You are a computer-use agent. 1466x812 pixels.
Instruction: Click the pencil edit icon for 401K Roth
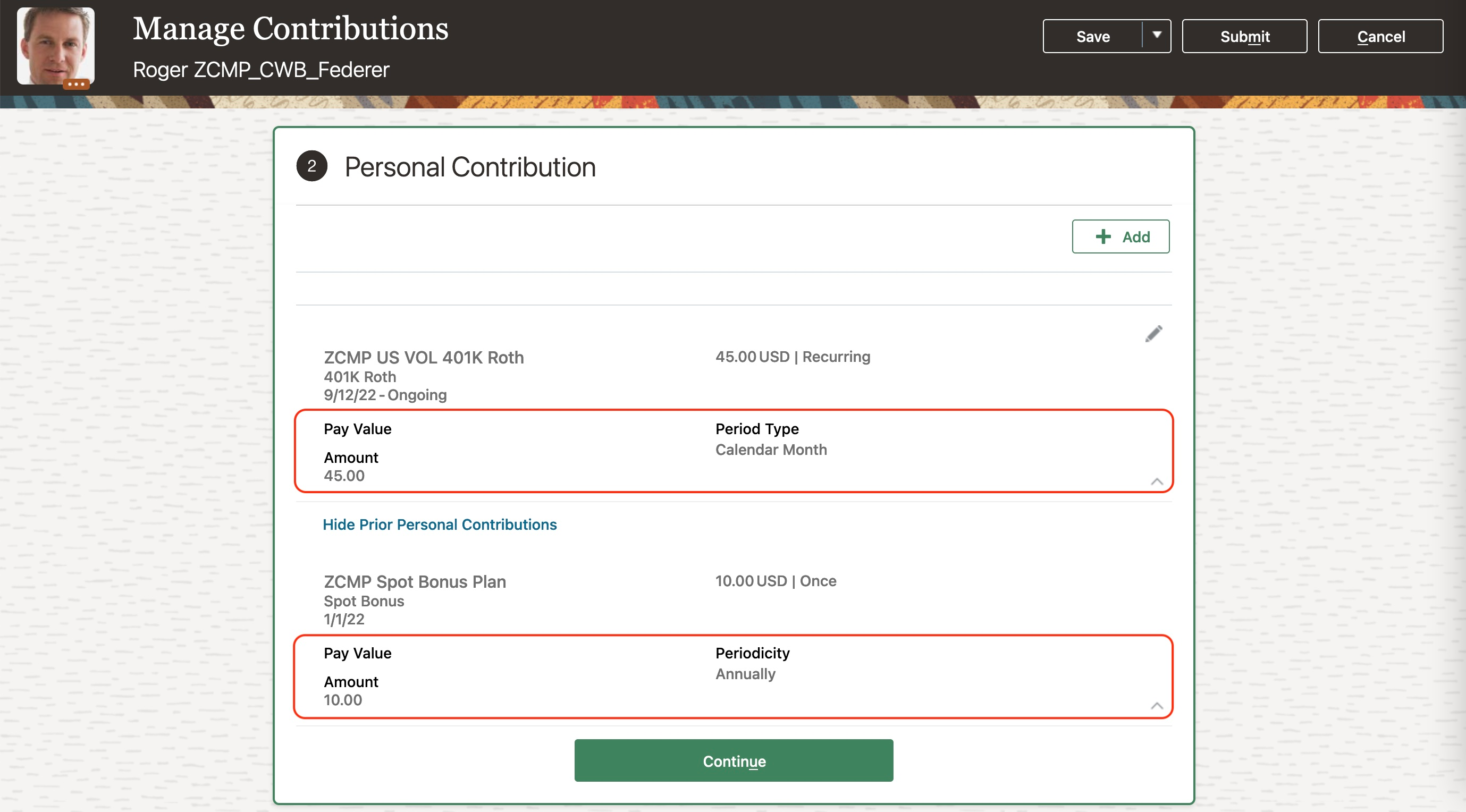coord(1153,334)
